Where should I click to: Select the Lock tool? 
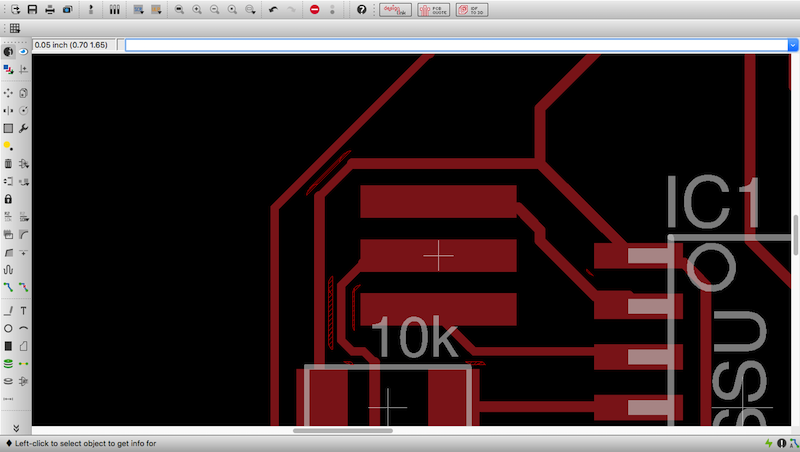point(8,199)
